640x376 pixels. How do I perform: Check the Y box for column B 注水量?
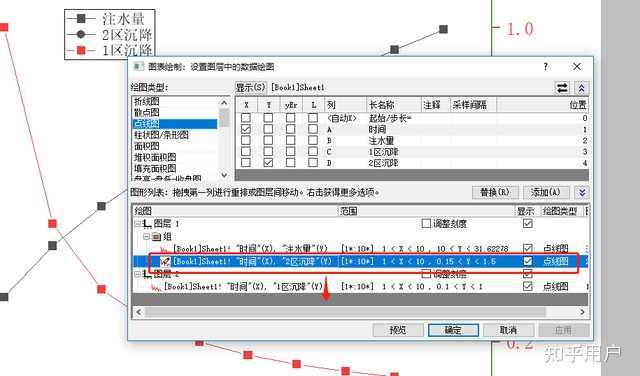(268, 140)
